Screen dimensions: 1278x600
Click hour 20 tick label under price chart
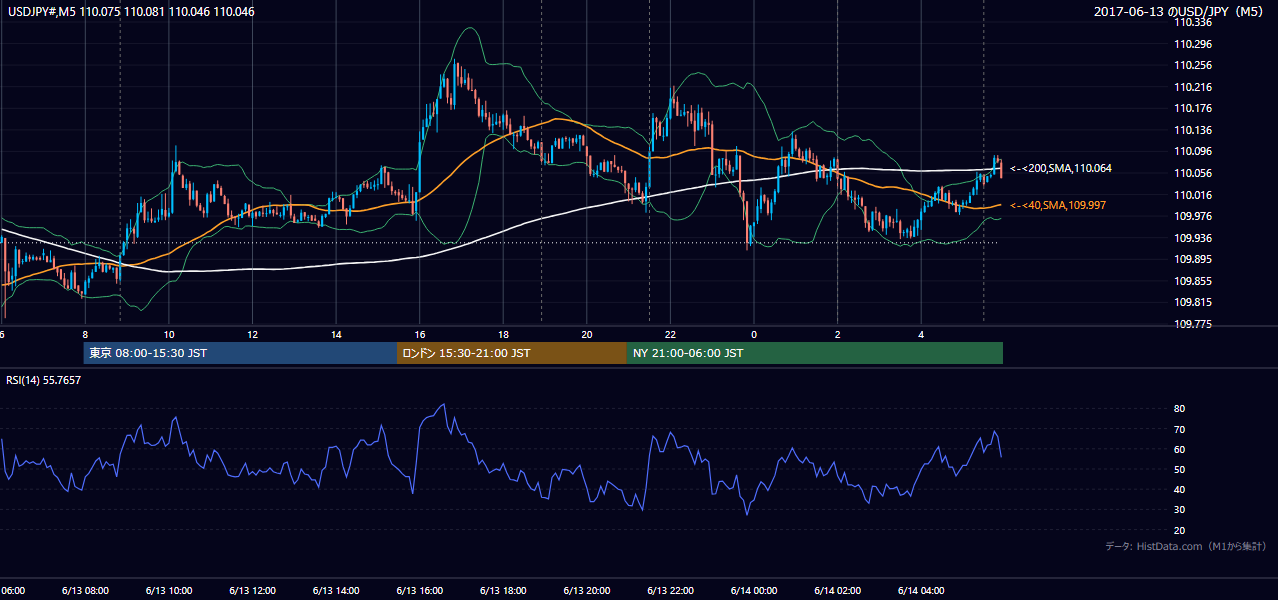point(587,334)
